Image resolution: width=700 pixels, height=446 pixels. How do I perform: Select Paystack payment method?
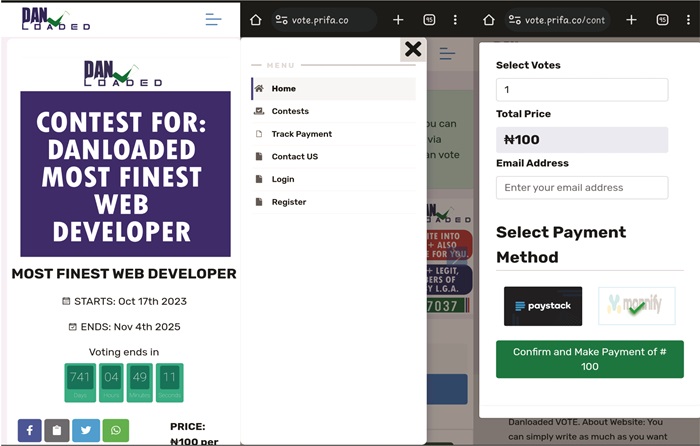543,306
